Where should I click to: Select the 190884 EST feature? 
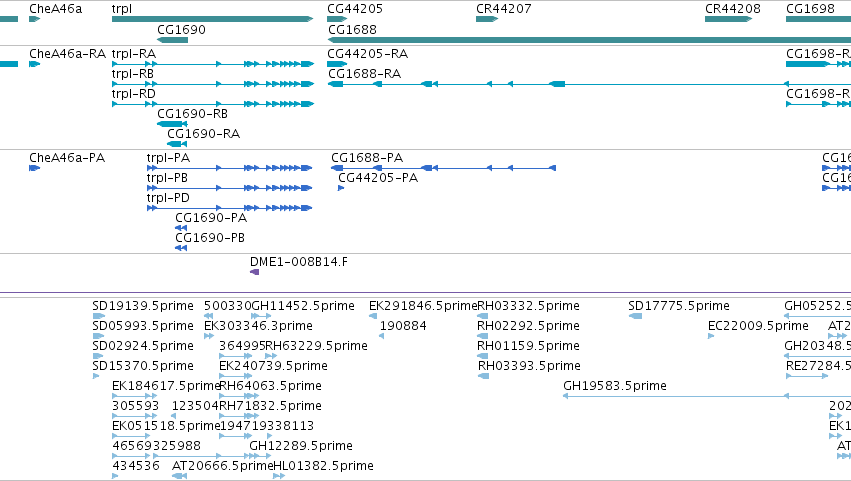(382, 336)
